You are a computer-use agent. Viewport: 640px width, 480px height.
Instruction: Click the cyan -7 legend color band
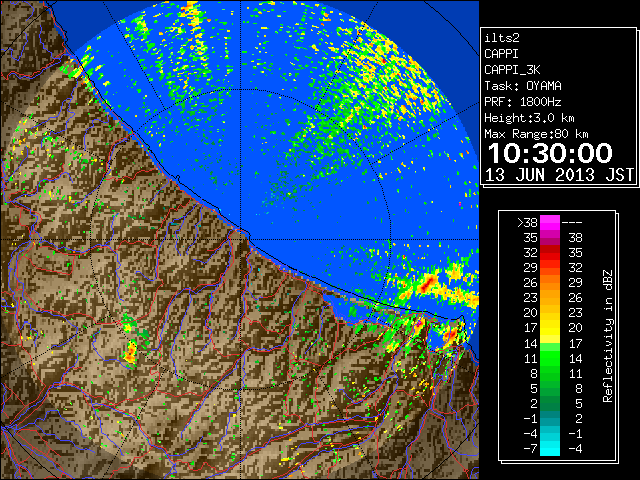(x=550, y=448)
